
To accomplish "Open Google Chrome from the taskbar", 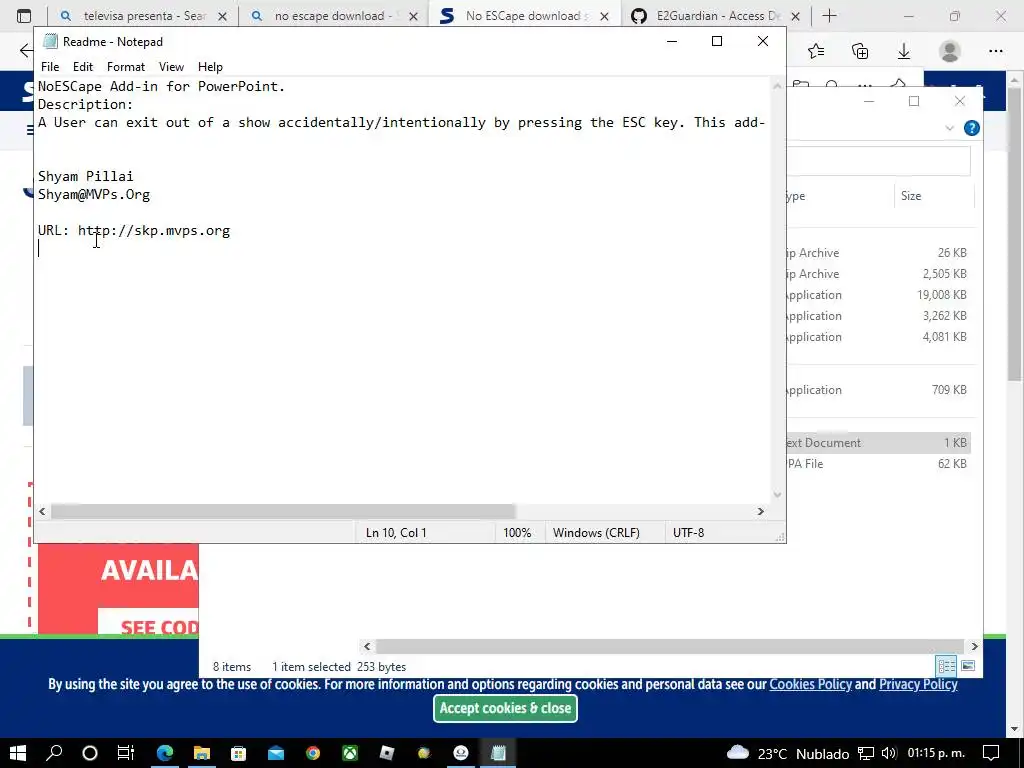I will 313,753.
